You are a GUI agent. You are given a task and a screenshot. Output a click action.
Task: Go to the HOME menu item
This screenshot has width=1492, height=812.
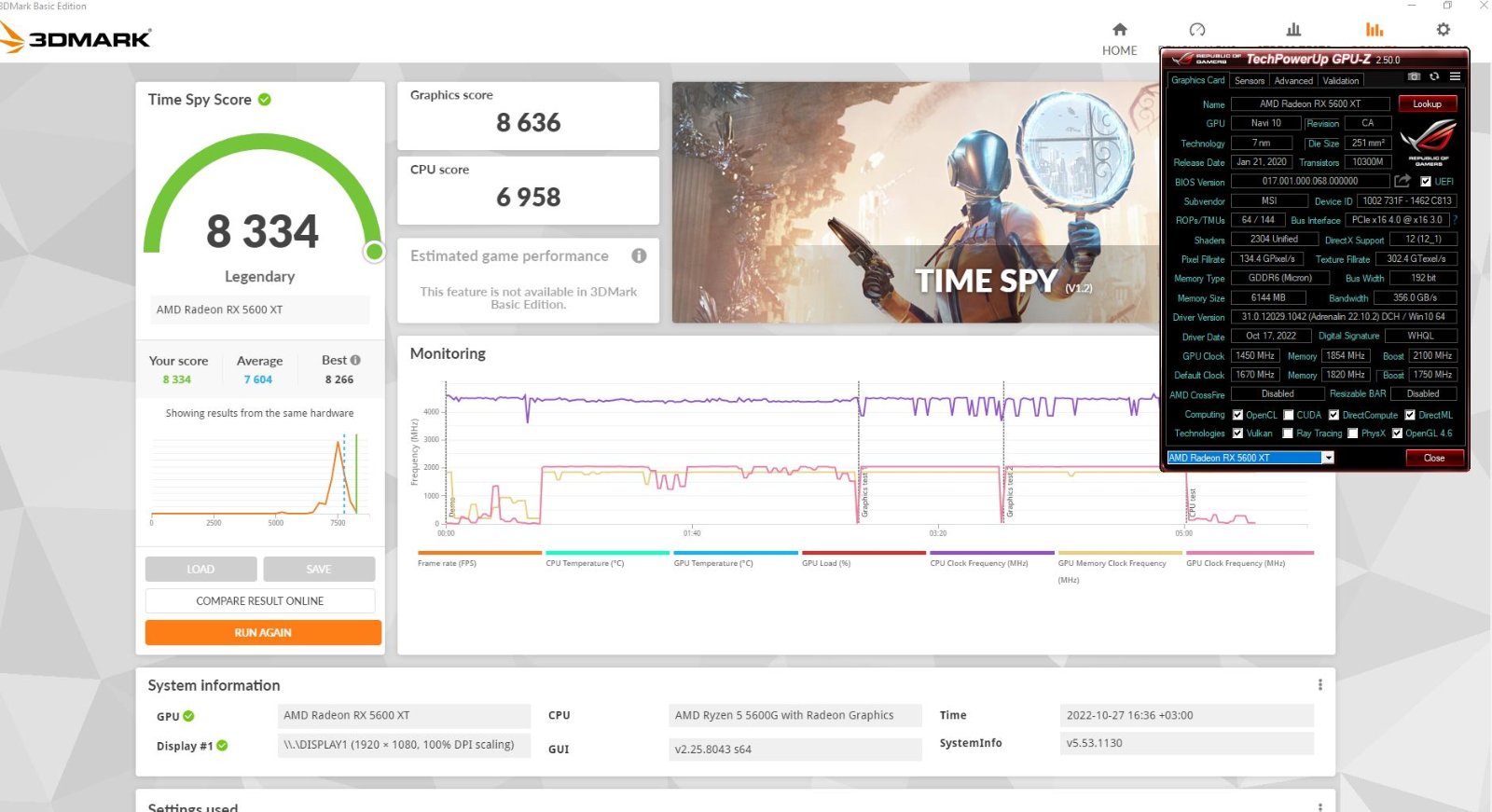pos(1120,50)
